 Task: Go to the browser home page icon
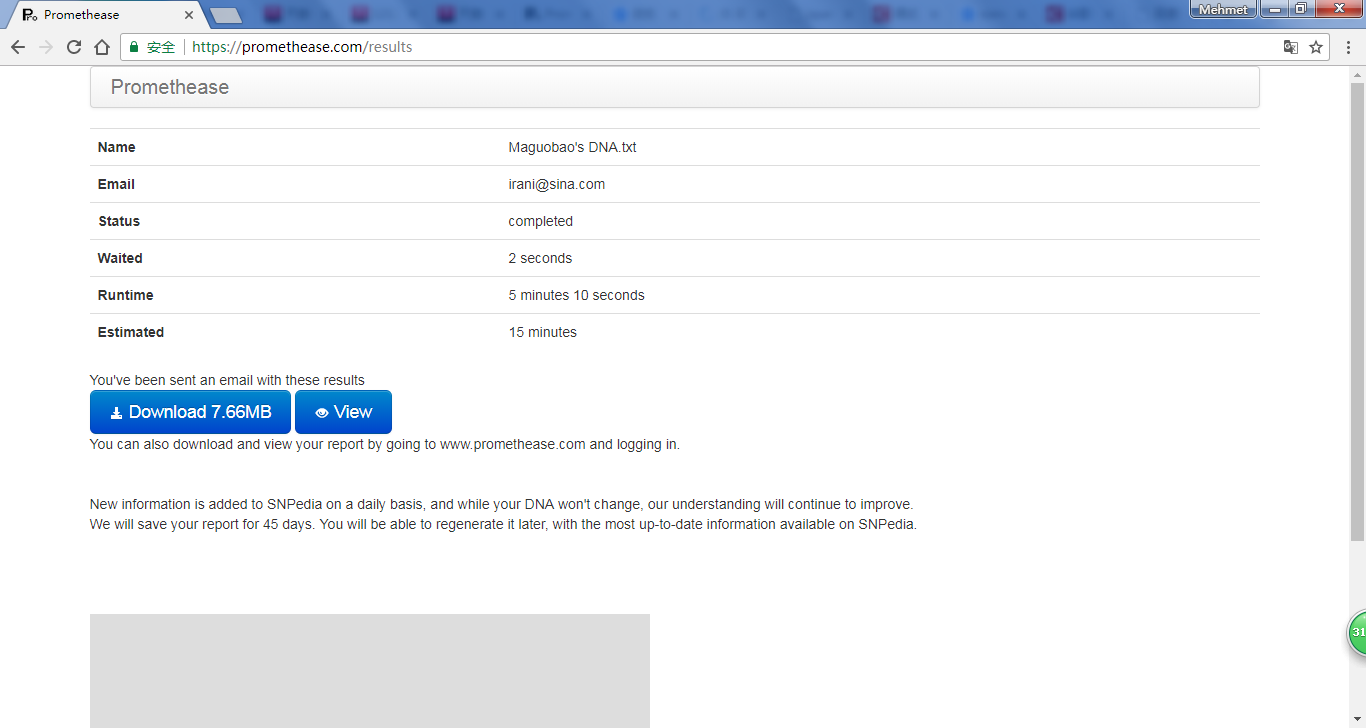pos(101,47)
